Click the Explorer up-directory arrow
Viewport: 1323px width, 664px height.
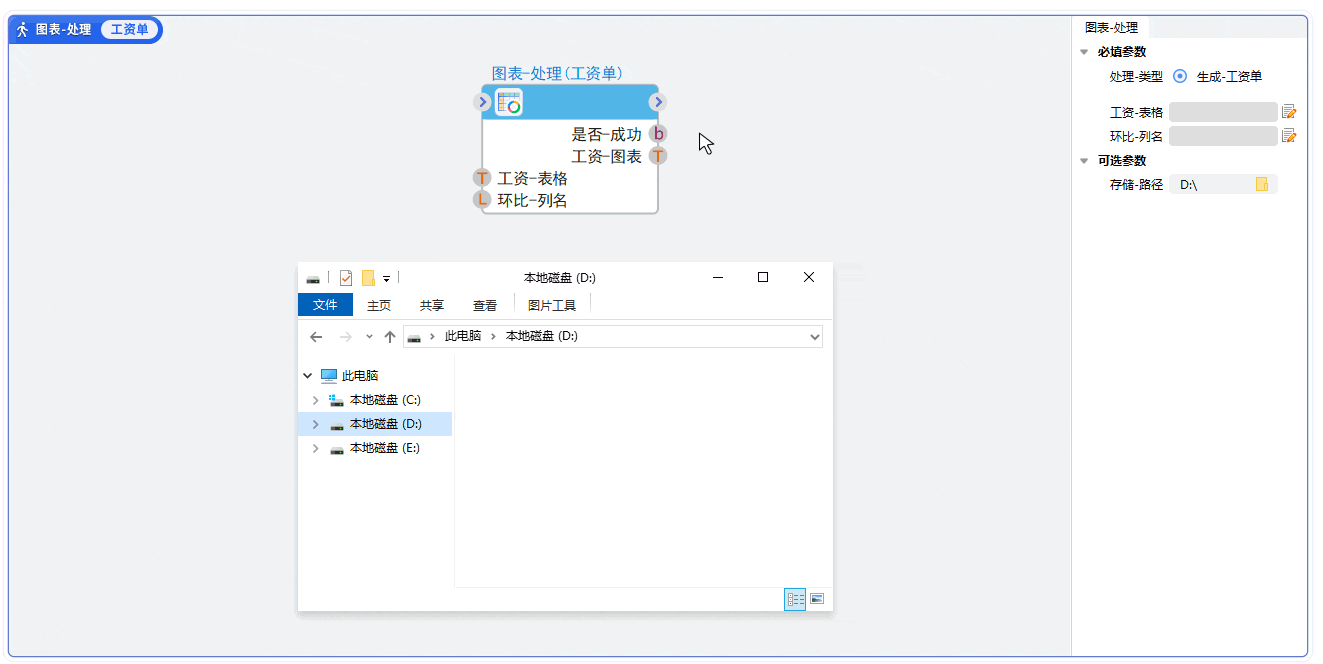click(390, 337)
